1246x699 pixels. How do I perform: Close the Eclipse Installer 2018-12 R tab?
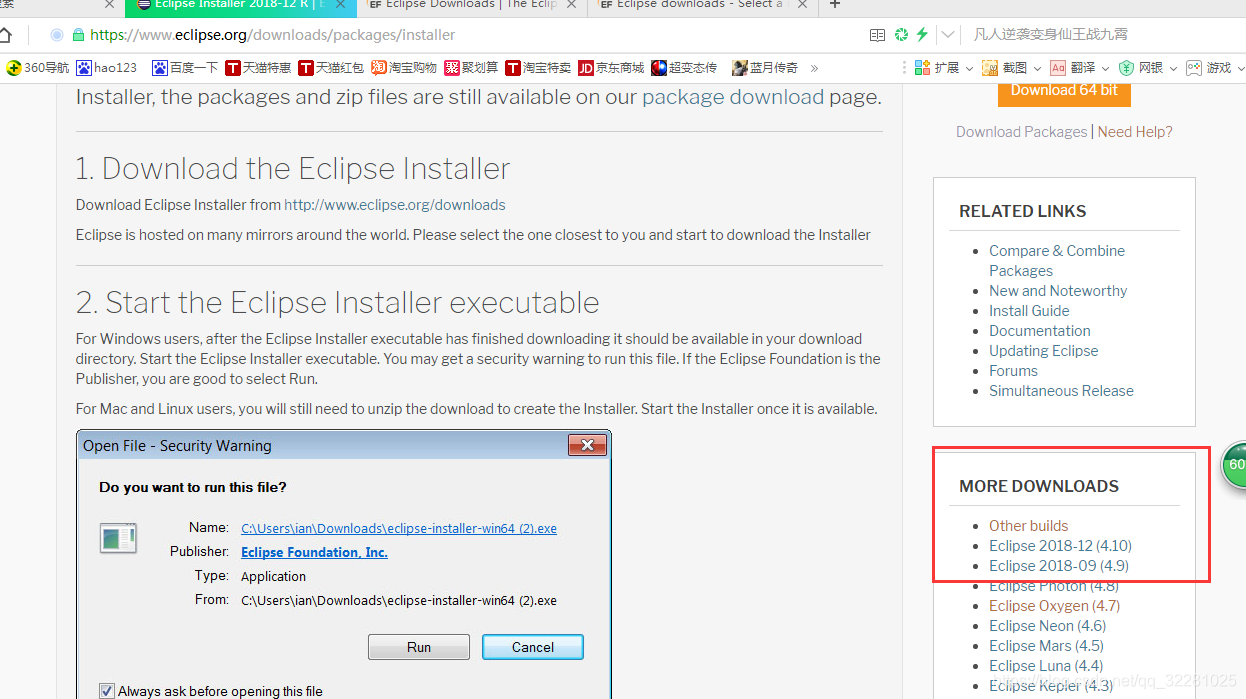coord(341,4)
